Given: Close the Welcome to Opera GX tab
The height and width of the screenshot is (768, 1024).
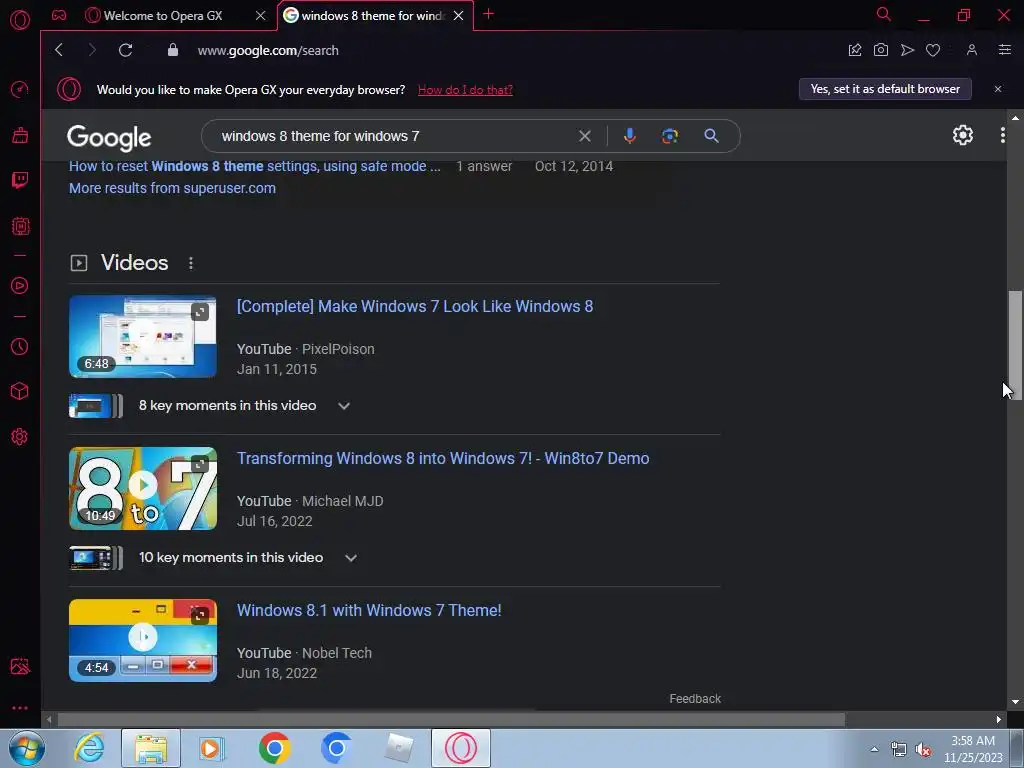Looking at the screenshot, I should 261,16.
